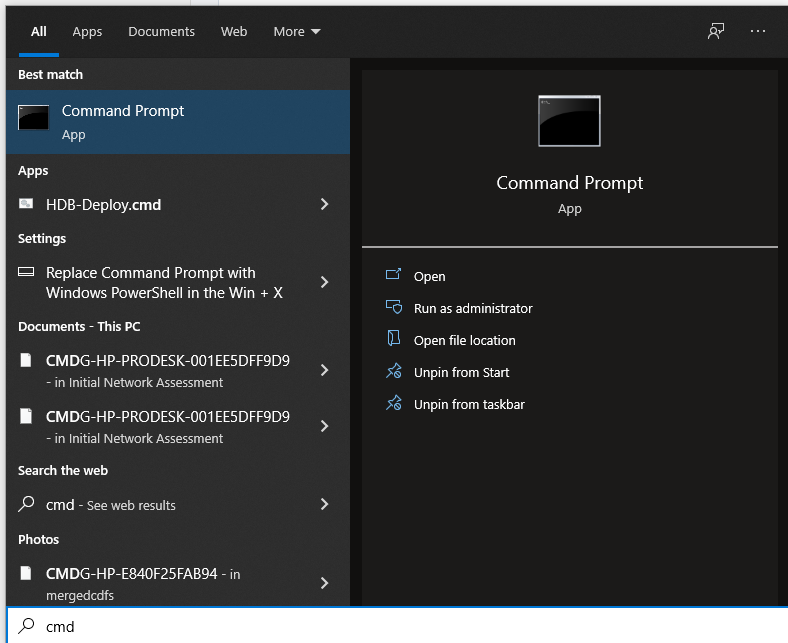Click the cmd search input field
788x643 pixels.
pyautogui.click(x=397, y=626)
